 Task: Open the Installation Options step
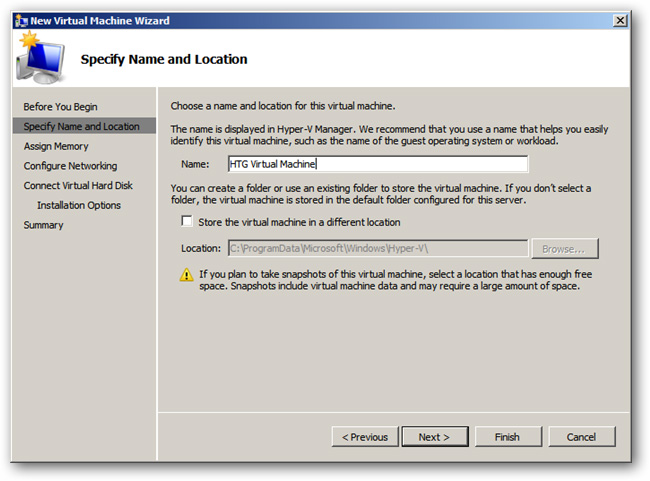click(x=79, y=205)
